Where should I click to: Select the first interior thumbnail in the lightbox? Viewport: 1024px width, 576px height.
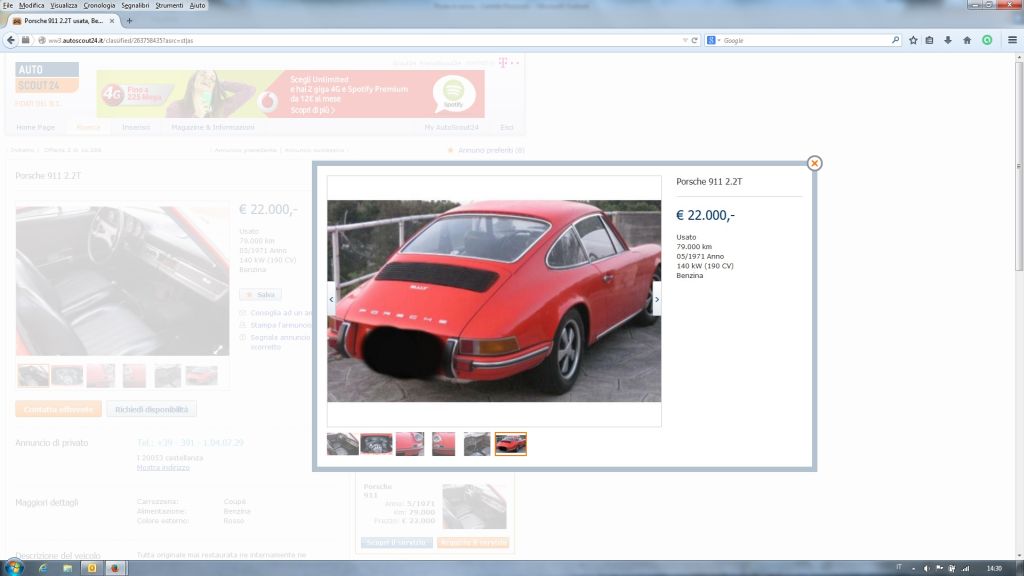pyautogui.click(x=343, y=444)
